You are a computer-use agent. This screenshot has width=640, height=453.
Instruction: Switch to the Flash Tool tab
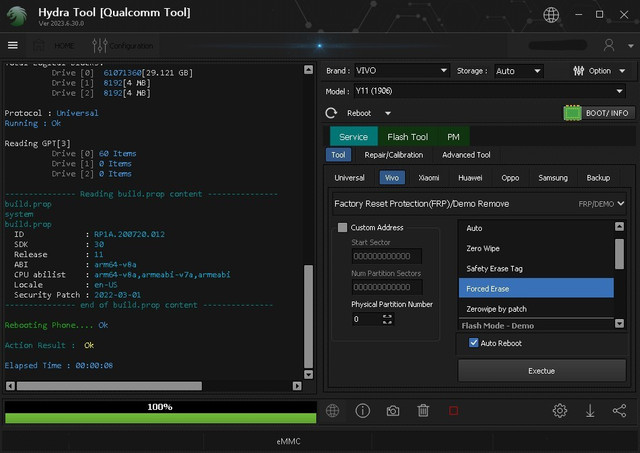[408, 136]
